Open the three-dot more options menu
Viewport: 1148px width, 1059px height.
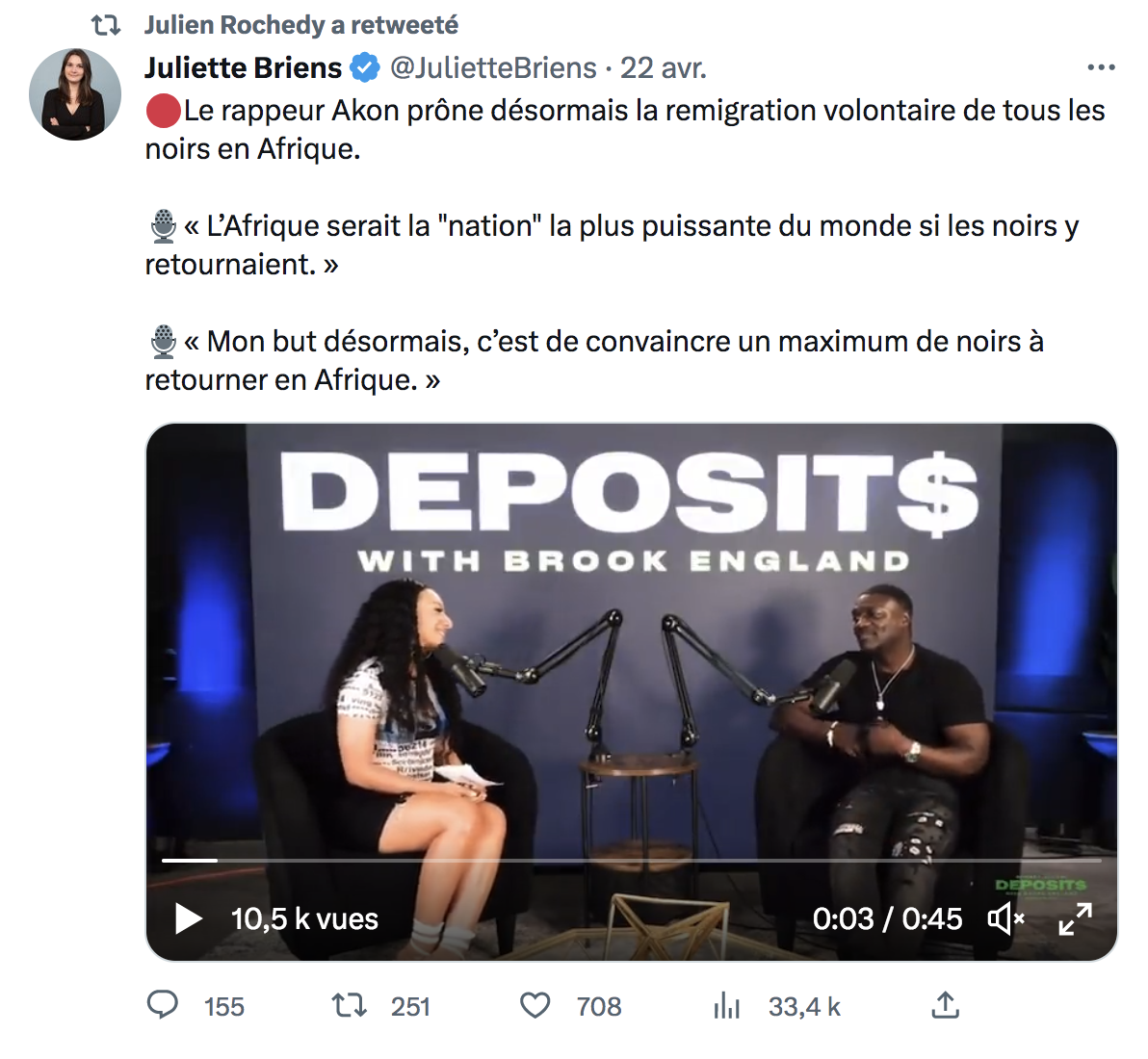click(x=1101, y=67)
